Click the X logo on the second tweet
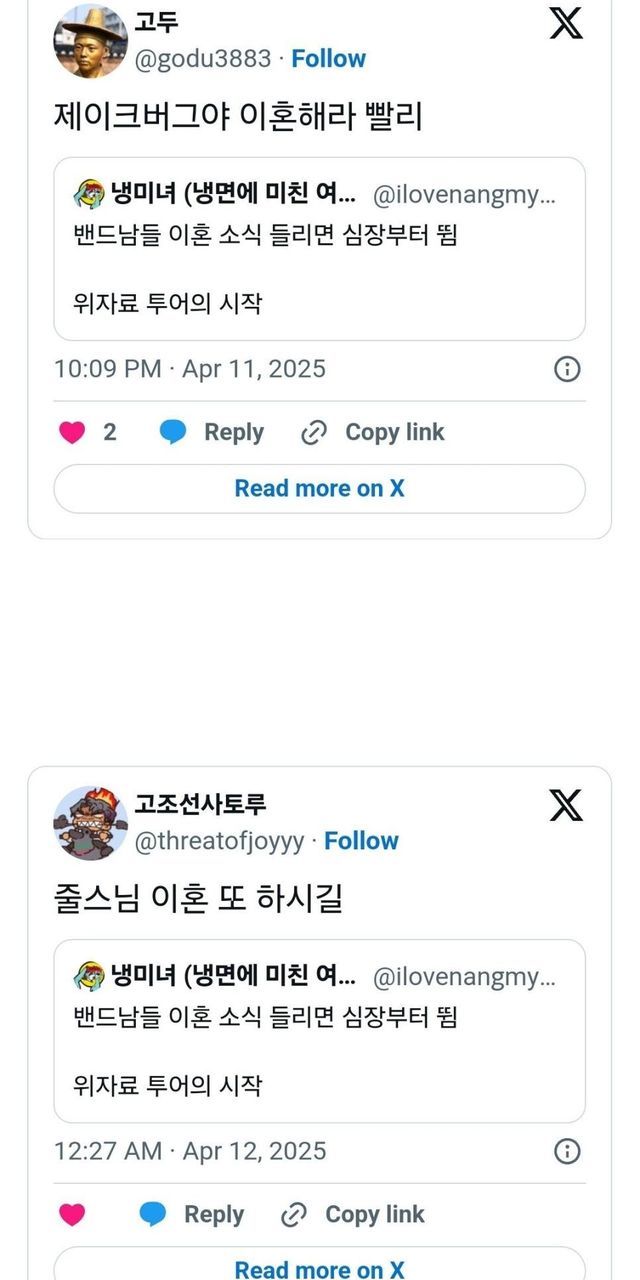This screenshot has height=1280, width=640. [566, 803]
